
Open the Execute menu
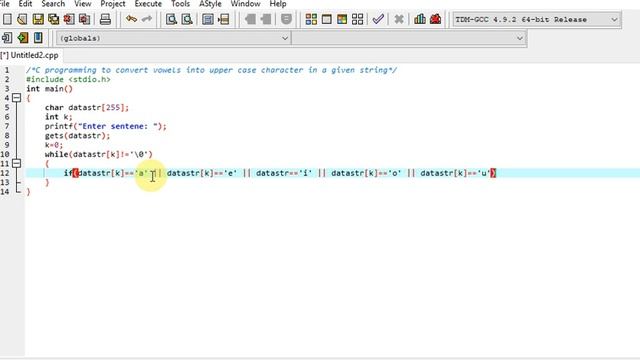pyautogui.click(x=148, y=4)
